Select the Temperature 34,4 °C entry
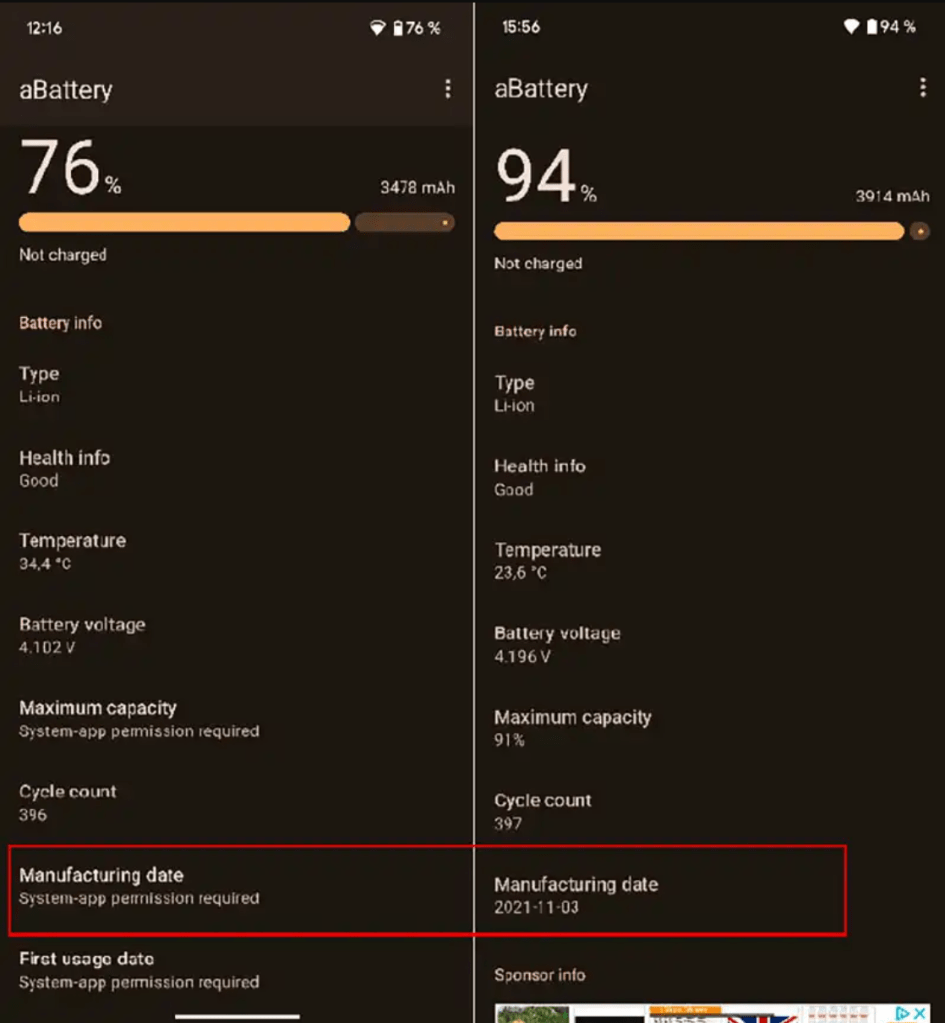 (x=73, y=551)
